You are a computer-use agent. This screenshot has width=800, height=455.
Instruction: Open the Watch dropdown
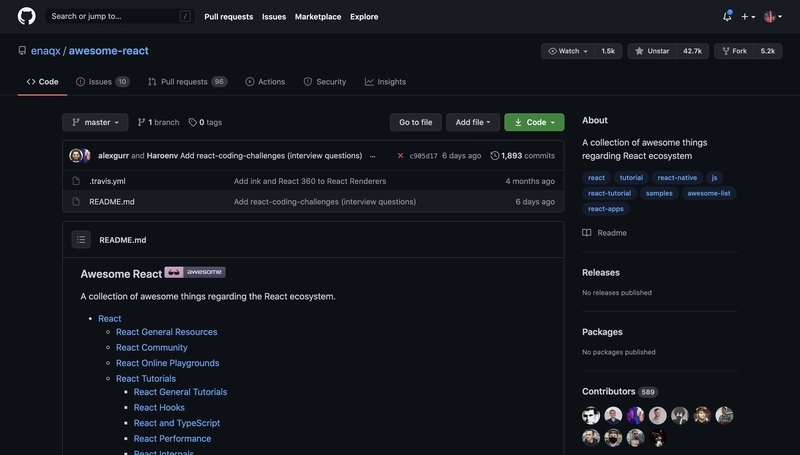pos(568,51)
